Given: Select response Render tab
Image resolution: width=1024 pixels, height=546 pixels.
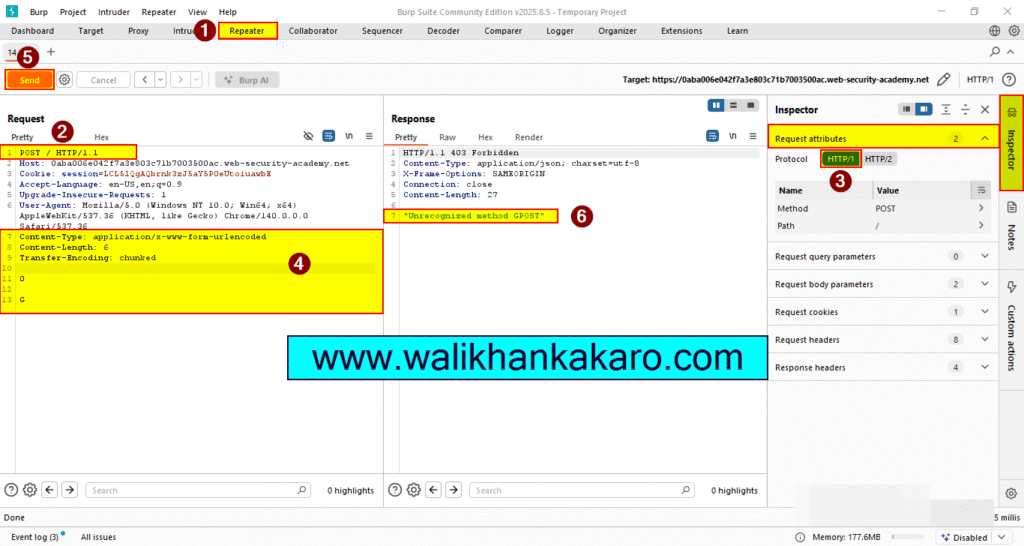Looking at the screenshot, I should (528, 137).
